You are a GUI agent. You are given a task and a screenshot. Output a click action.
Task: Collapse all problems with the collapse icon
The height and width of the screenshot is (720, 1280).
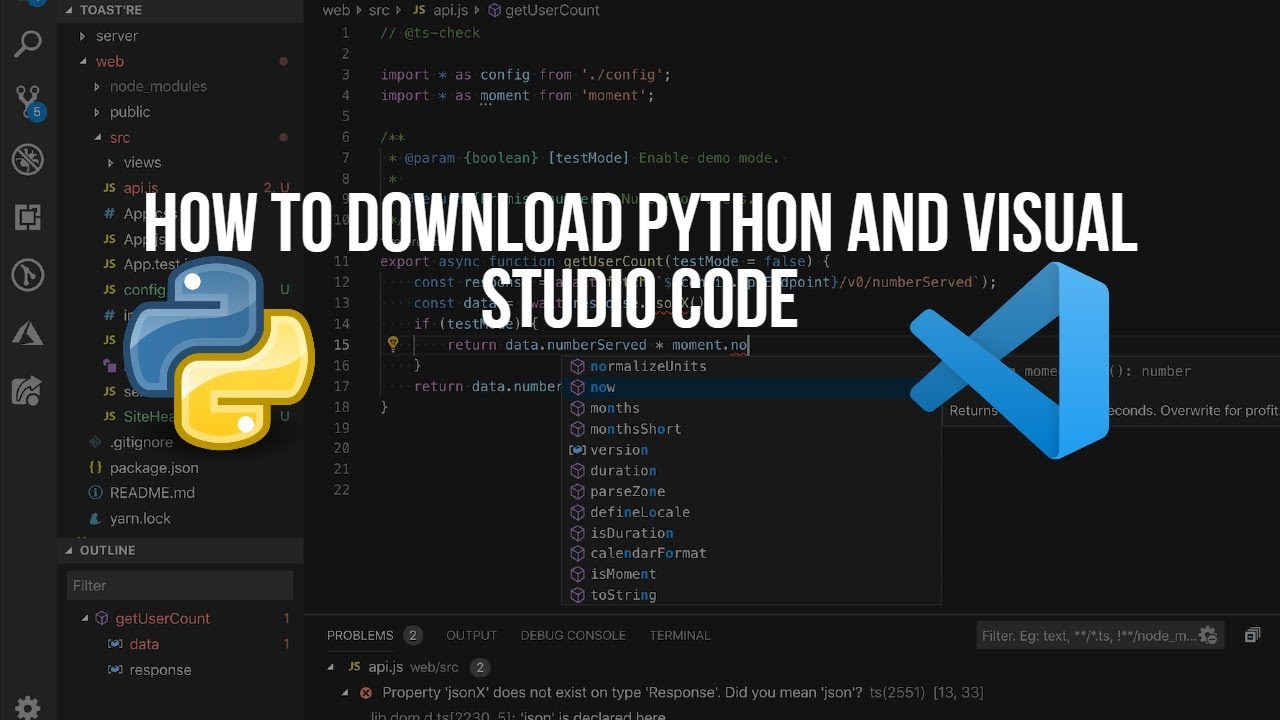1252,635
